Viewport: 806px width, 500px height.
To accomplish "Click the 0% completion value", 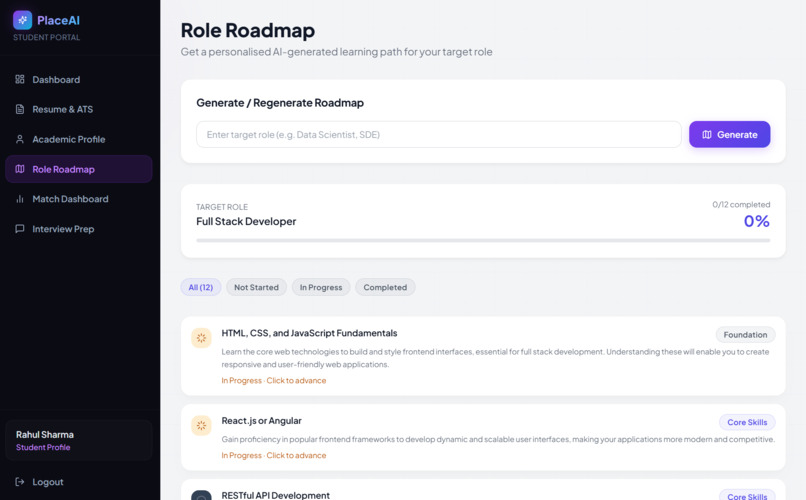I will 757,221.
